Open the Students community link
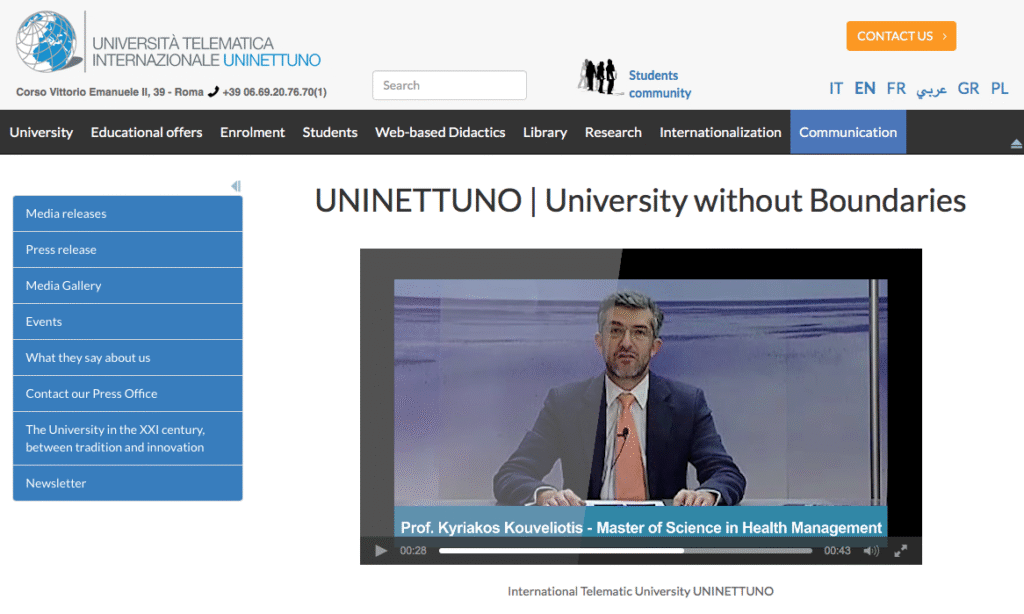This screenshot has height=614, width=1024. pos(660,84)
